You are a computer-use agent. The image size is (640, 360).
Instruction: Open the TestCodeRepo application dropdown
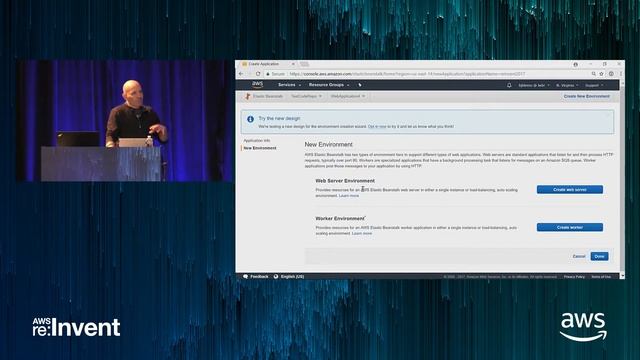point(306,96)
